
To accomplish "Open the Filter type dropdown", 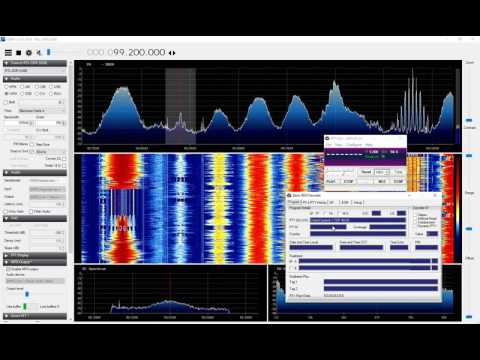I will [x=42, y=111].
